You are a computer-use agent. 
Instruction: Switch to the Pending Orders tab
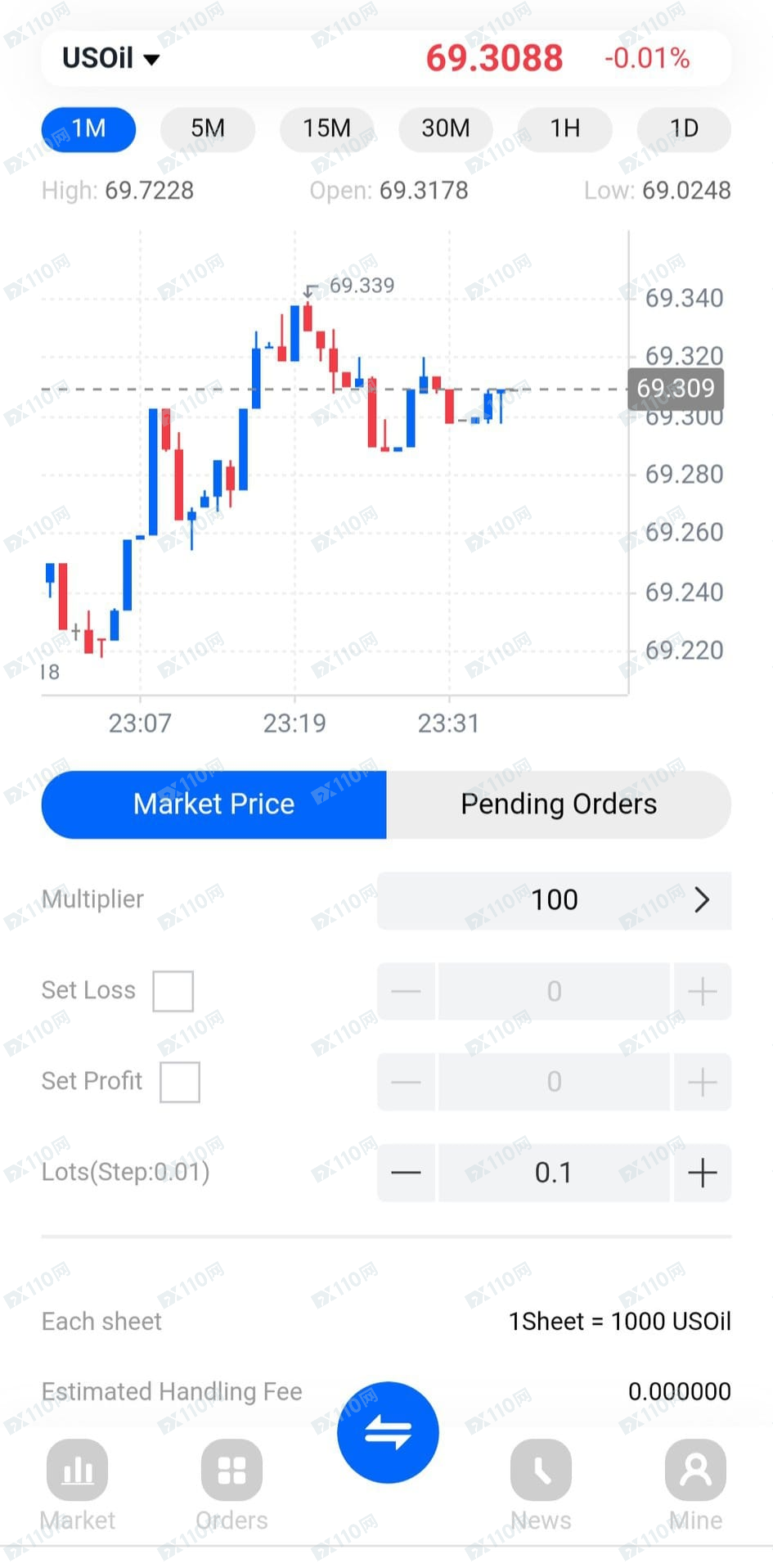(559, 804)
